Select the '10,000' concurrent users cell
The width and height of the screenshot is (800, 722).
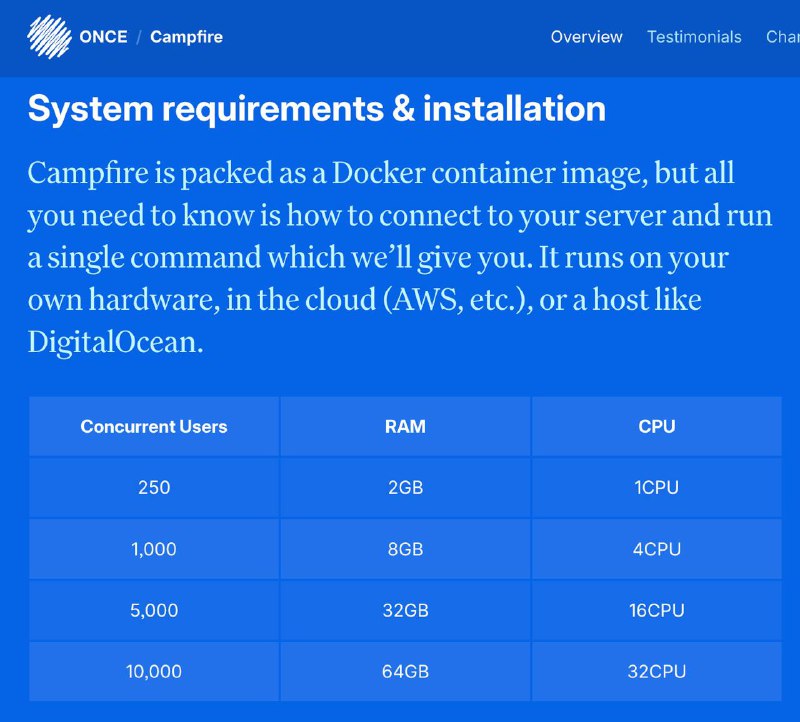154,671
